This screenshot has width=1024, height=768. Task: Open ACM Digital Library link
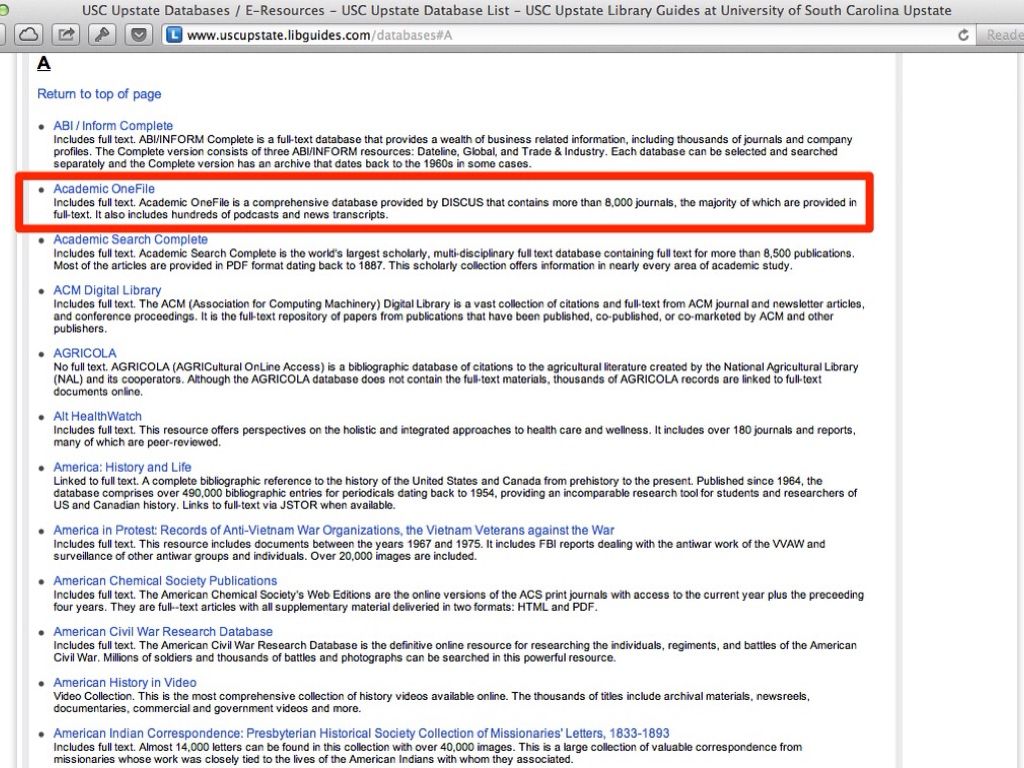[107, 291]
